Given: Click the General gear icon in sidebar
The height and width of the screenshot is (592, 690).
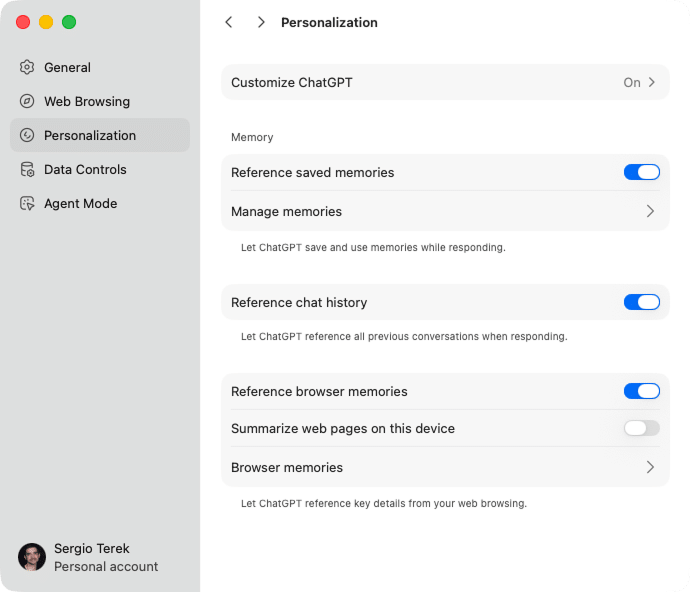Looking at the screenshot, I should coord(27,67).
